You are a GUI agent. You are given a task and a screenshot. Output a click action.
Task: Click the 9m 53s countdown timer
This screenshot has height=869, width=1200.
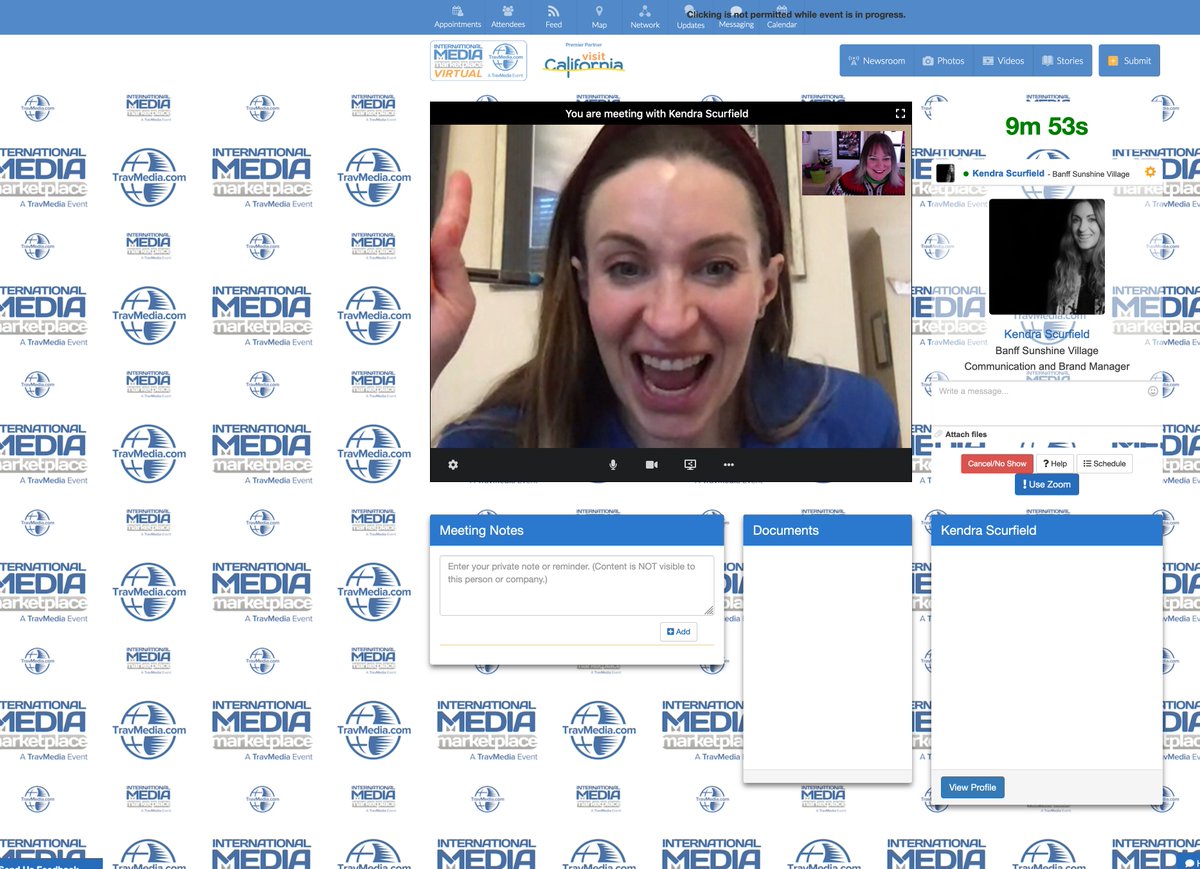coord(1046,127)
